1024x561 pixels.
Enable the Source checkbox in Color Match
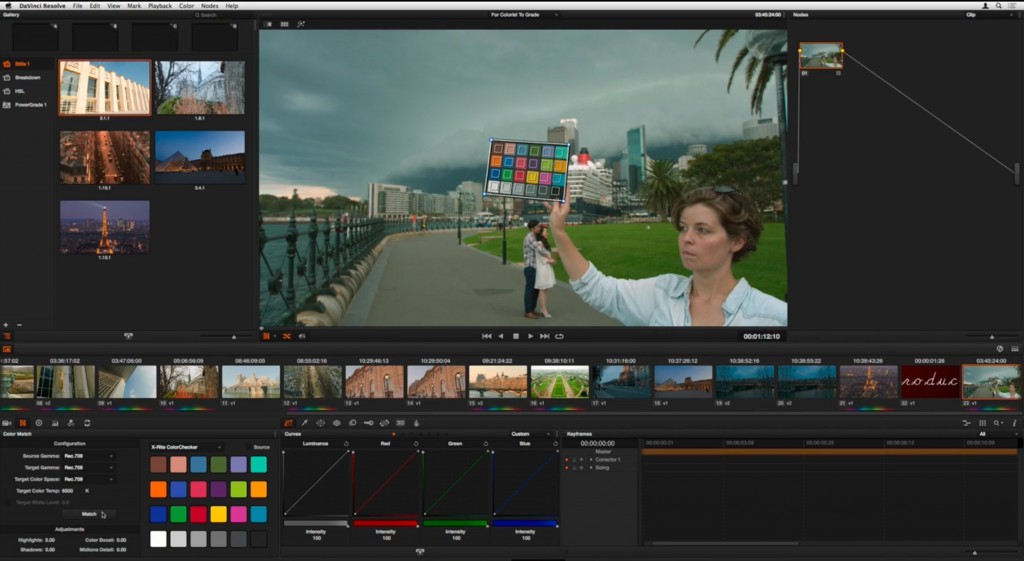250,447
